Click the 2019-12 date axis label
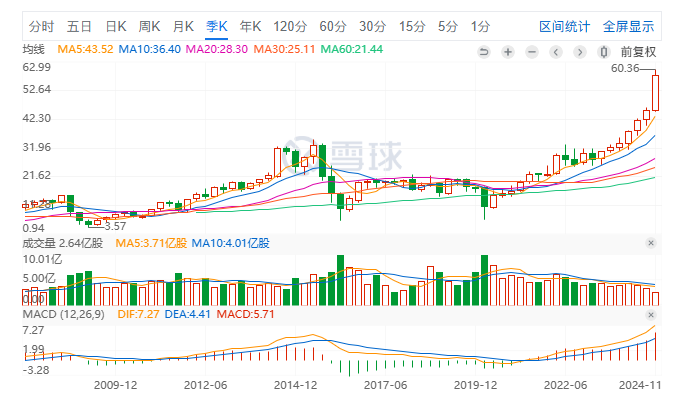 tap(476, 385)
